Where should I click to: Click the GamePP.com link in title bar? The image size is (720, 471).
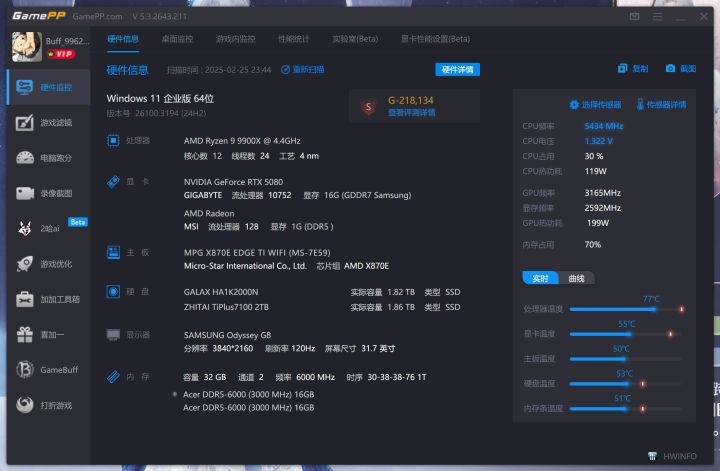click(x=97, y=17)
